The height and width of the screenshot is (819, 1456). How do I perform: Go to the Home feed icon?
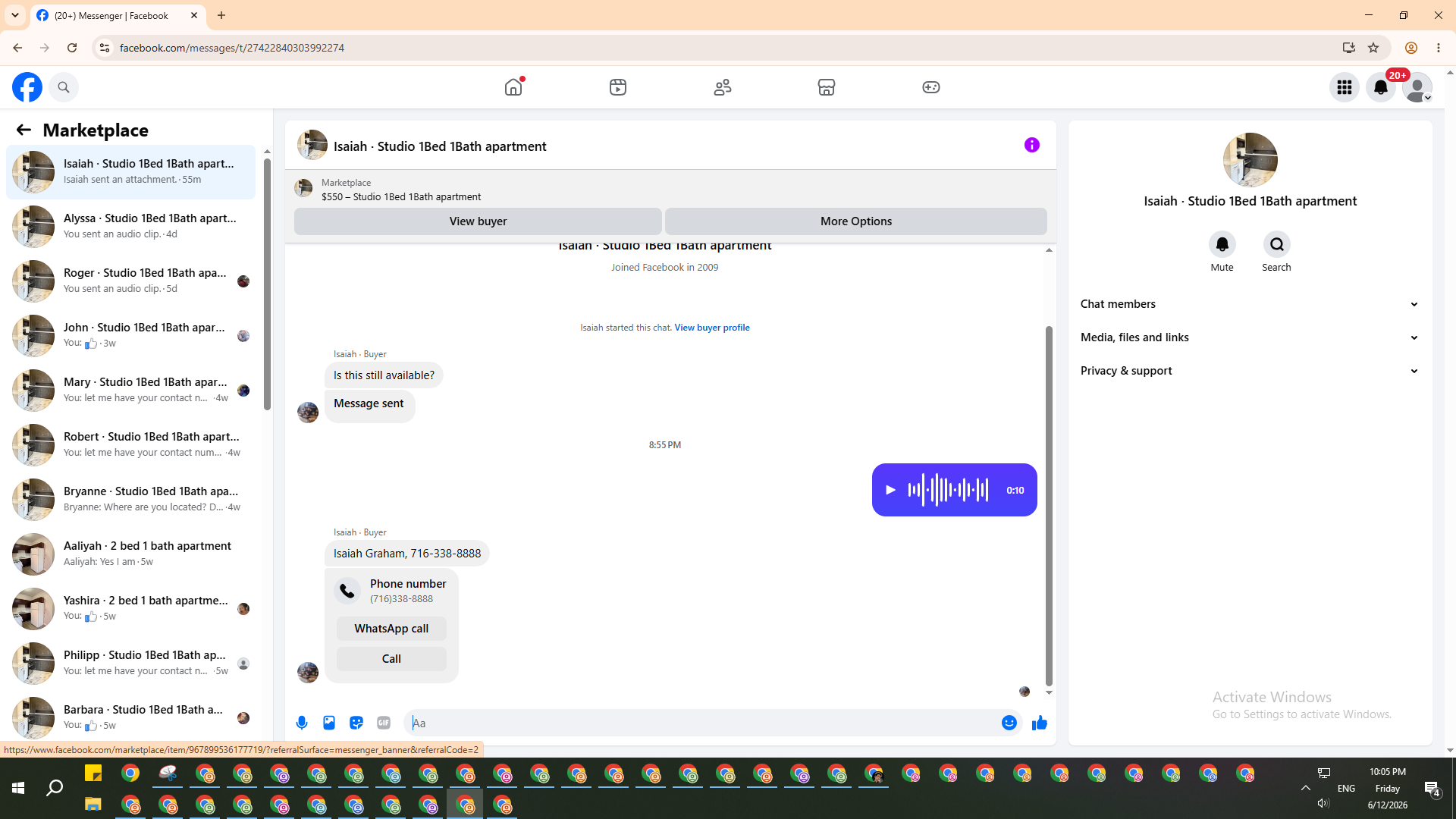pos(513,87)
